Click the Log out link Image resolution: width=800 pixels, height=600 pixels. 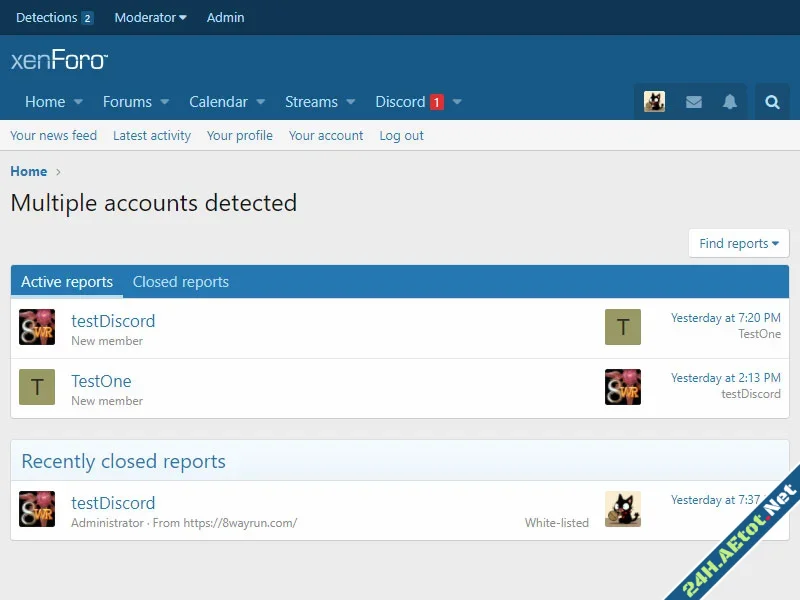pos(401,136)
